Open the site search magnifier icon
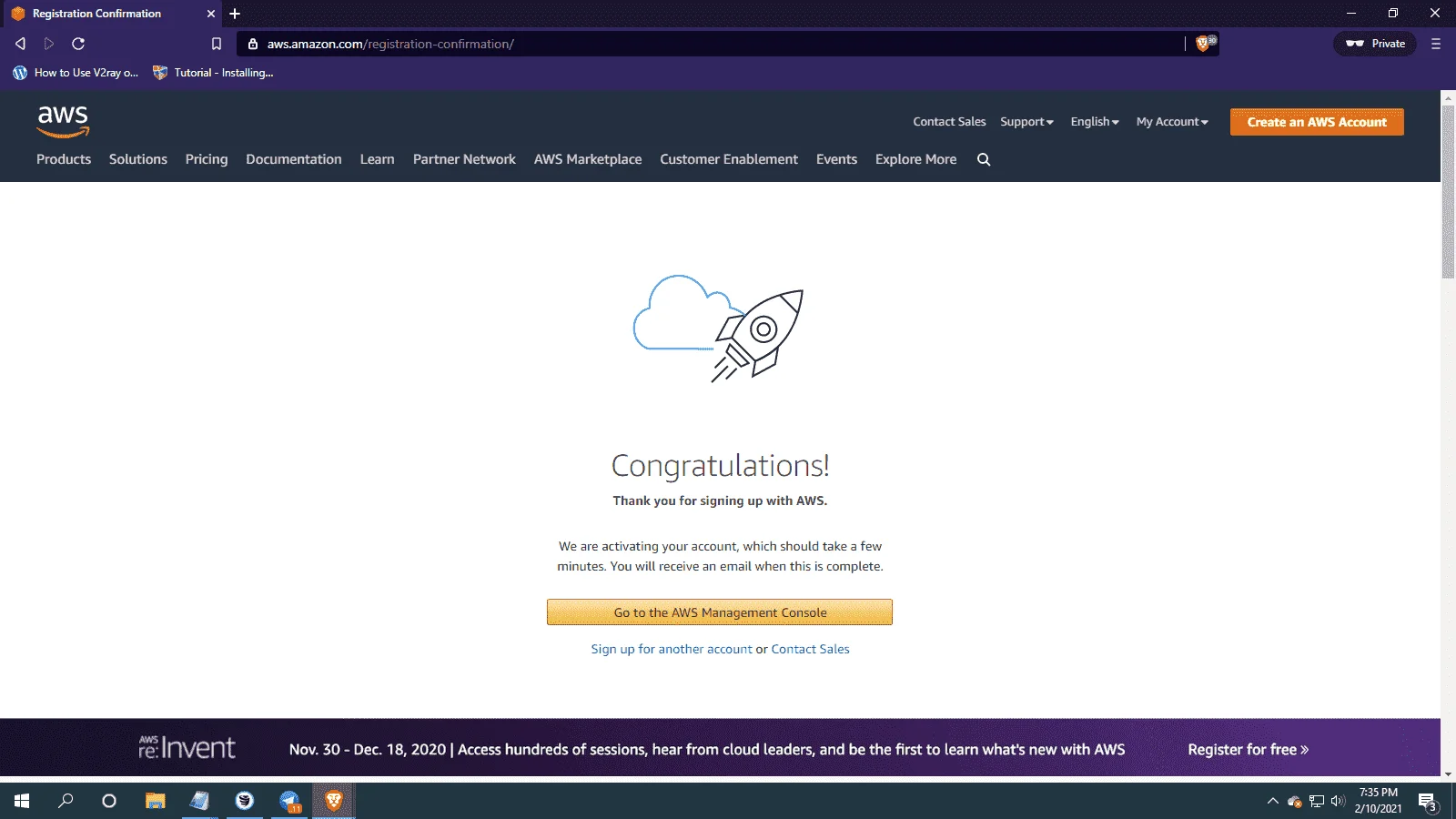This screenshot has height=819, width=1456. click(984, 159)
